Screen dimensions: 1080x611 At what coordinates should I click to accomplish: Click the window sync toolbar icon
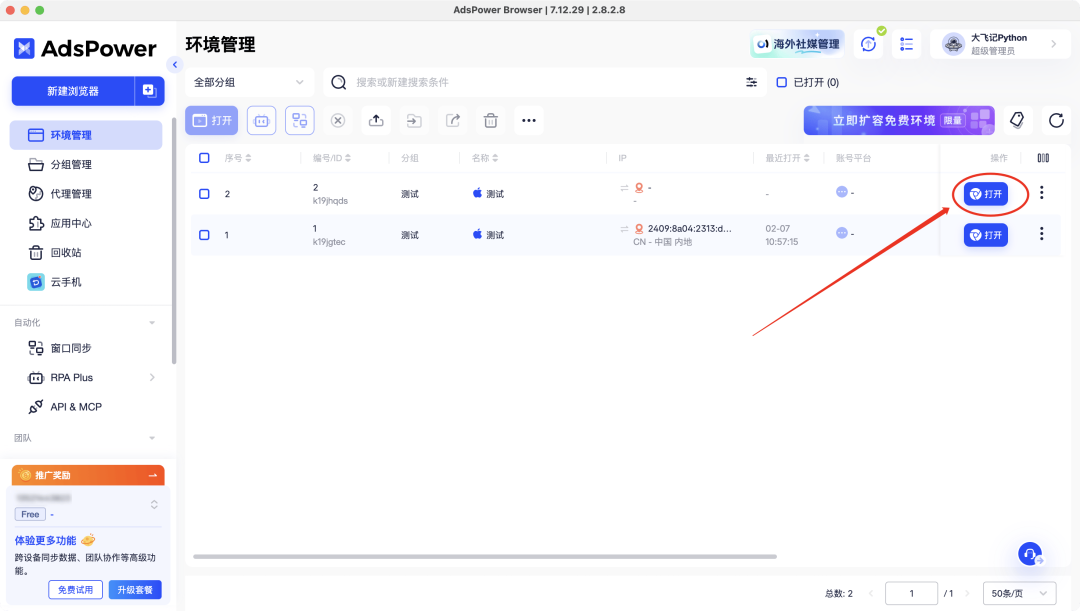click(x=300, y=121)
